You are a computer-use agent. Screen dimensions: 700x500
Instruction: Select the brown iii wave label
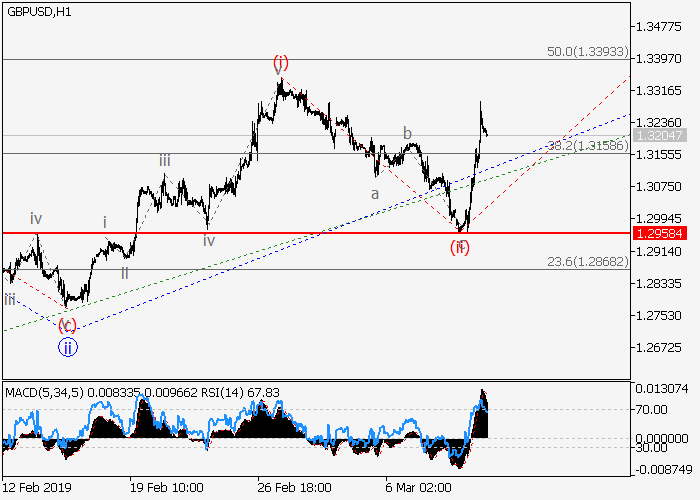[x=163, y=160]
